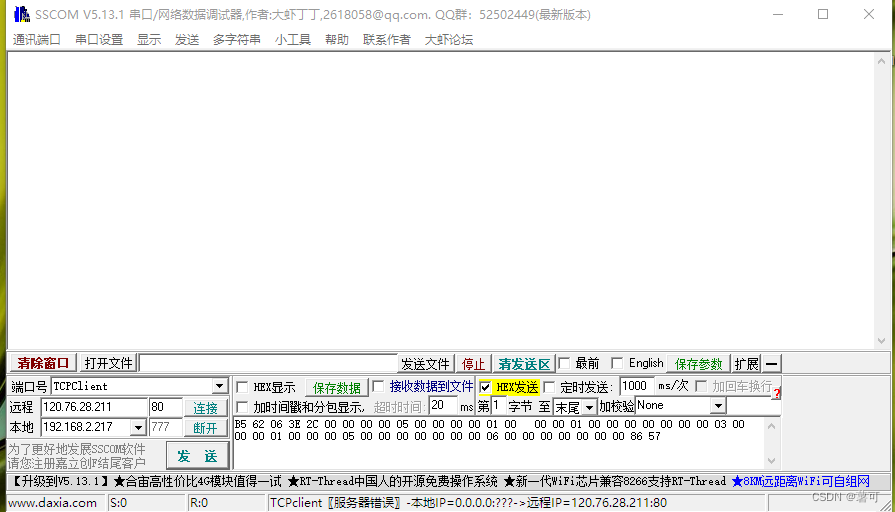Image resolution: width=895 pixels, height=512 pixels.
Task: Click the large 发送 send button
Action: click(x=197, y=455)
